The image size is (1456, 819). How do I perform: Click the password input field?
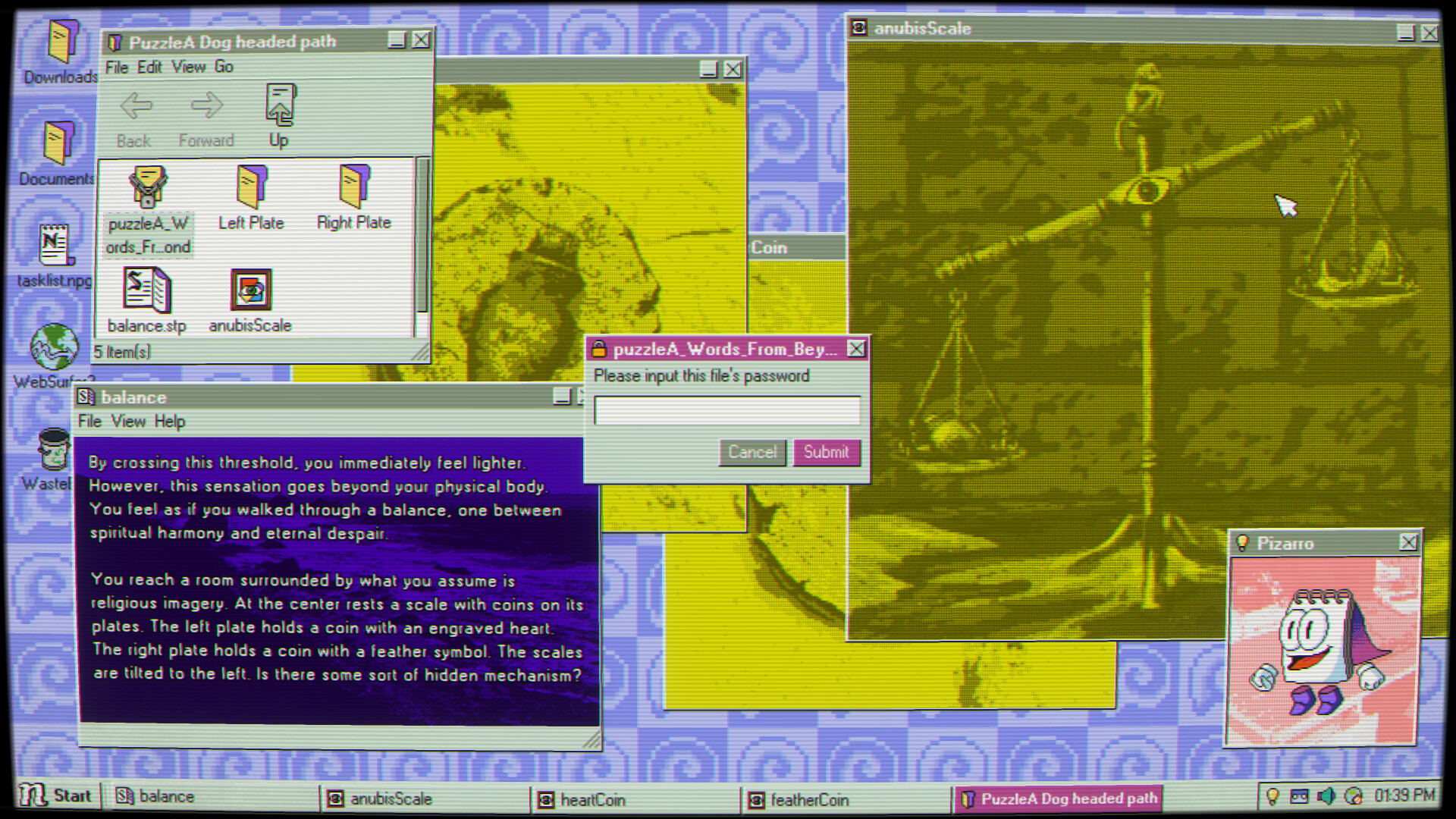[x=726, y=410]
